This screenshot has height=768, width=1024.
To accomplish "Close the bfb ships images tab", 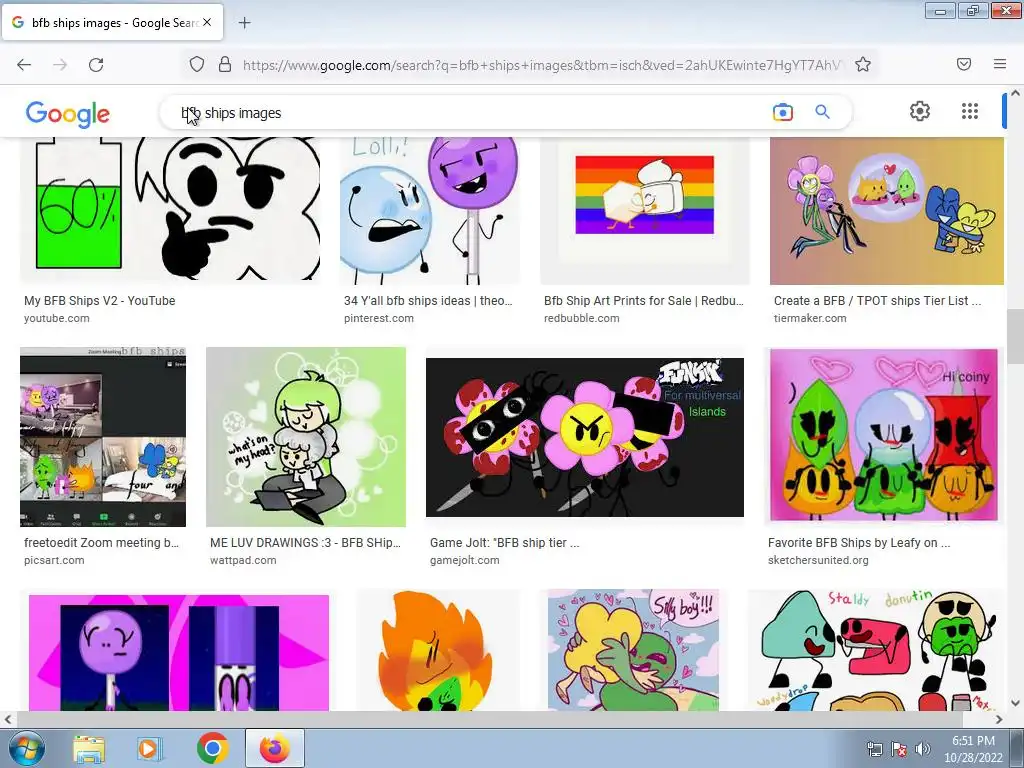I will tap(207, 22).
